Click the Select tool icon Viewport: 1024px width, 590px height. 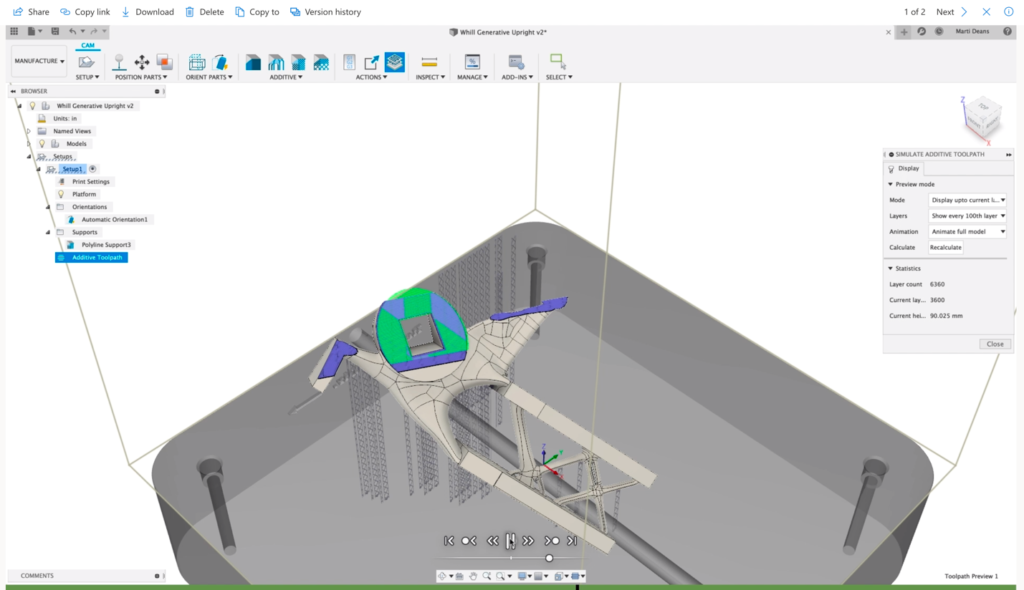(x=558, y=62)
